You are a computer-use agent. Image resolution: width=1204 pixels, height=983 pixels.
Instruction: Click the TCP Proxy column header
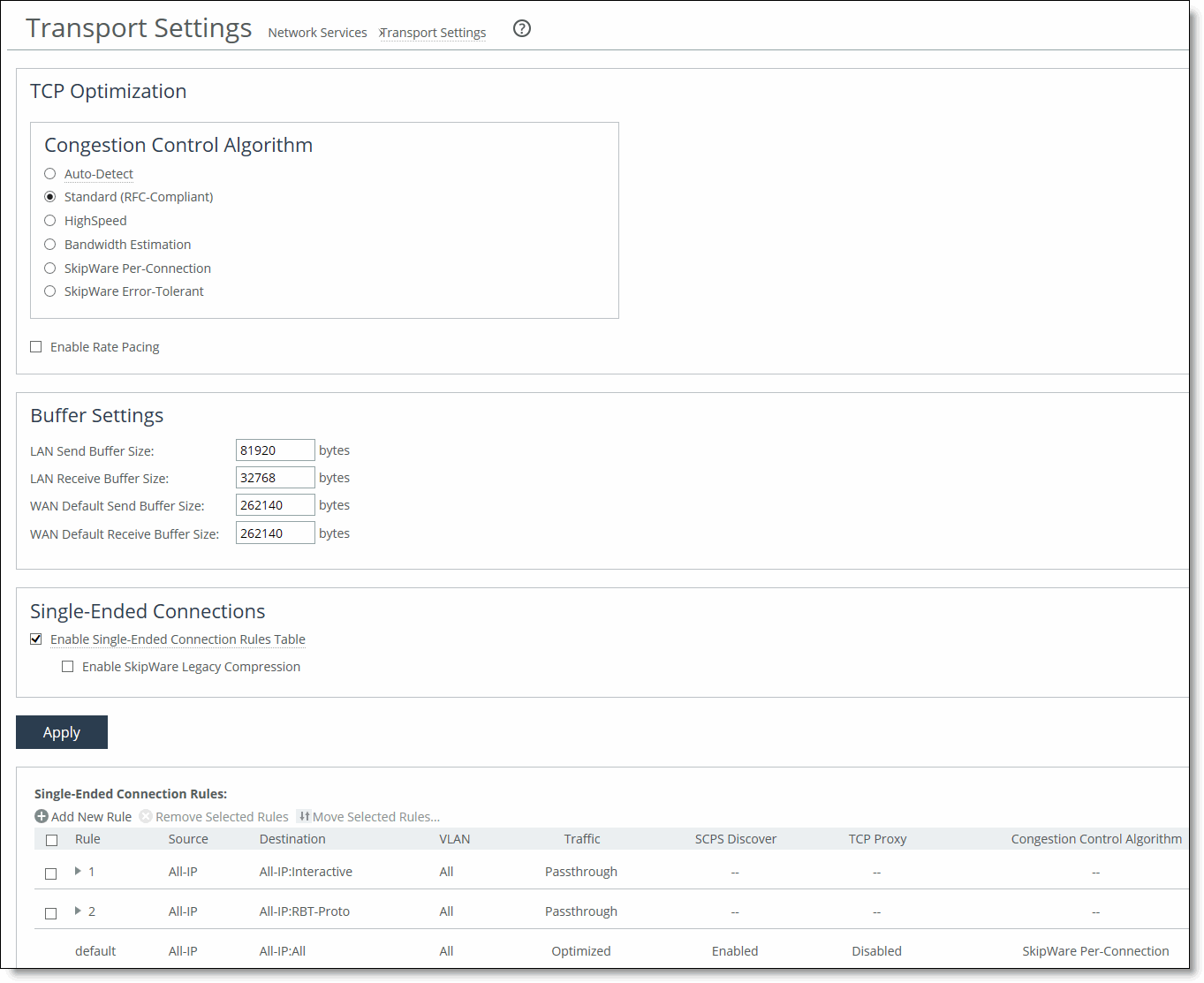(x=877, y=839)
